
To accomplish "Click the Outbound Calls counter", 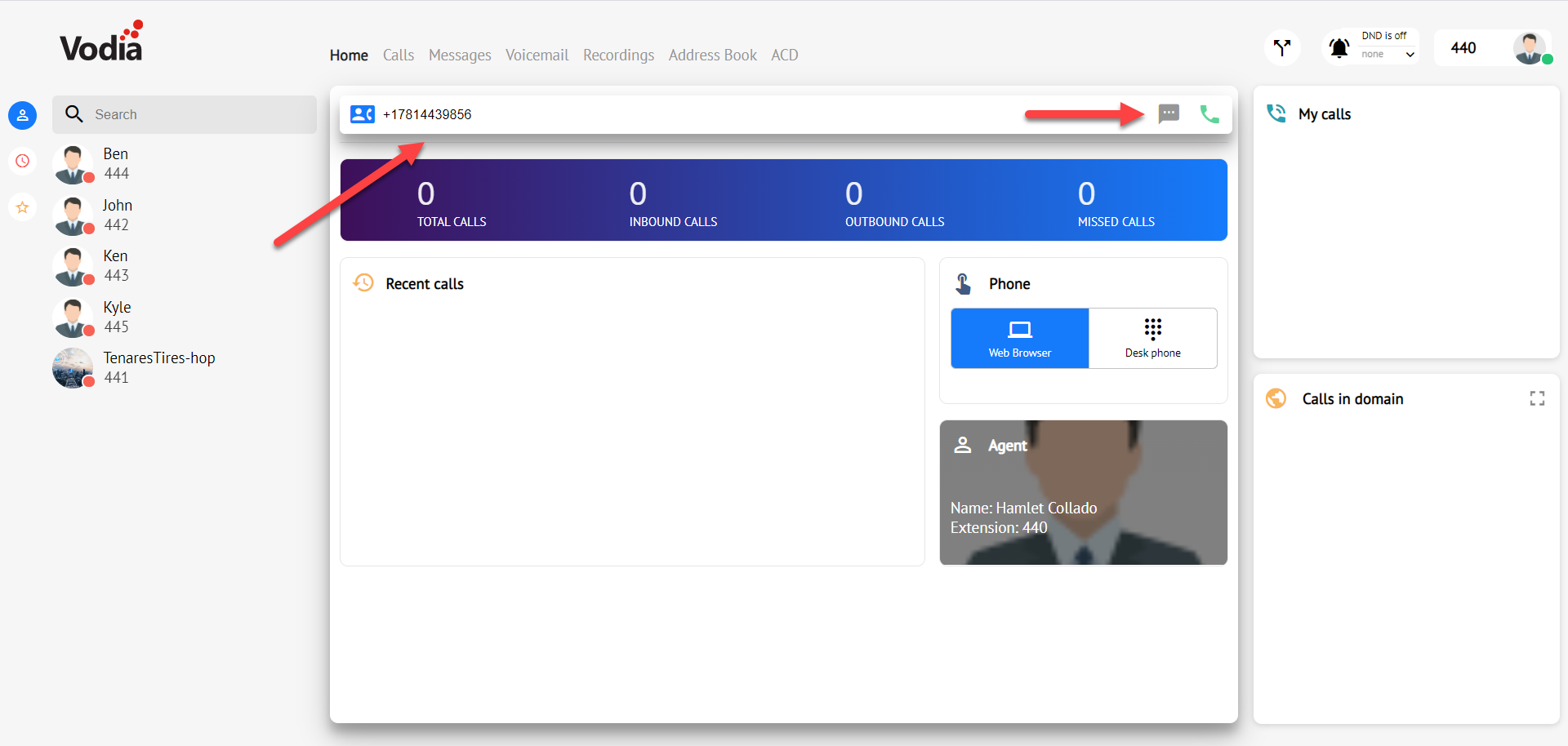I will [894, 203].
